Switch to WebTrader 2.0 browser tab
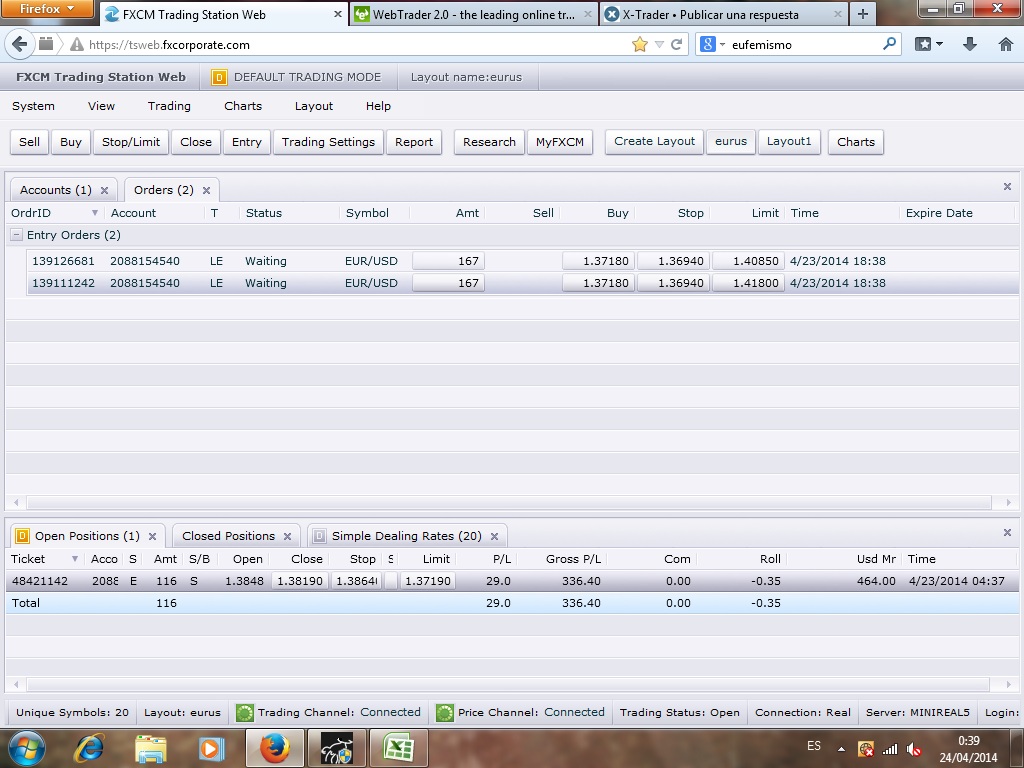Image resolution: width=1024 pixels, height=768 pixels. [x=473, y=14]
